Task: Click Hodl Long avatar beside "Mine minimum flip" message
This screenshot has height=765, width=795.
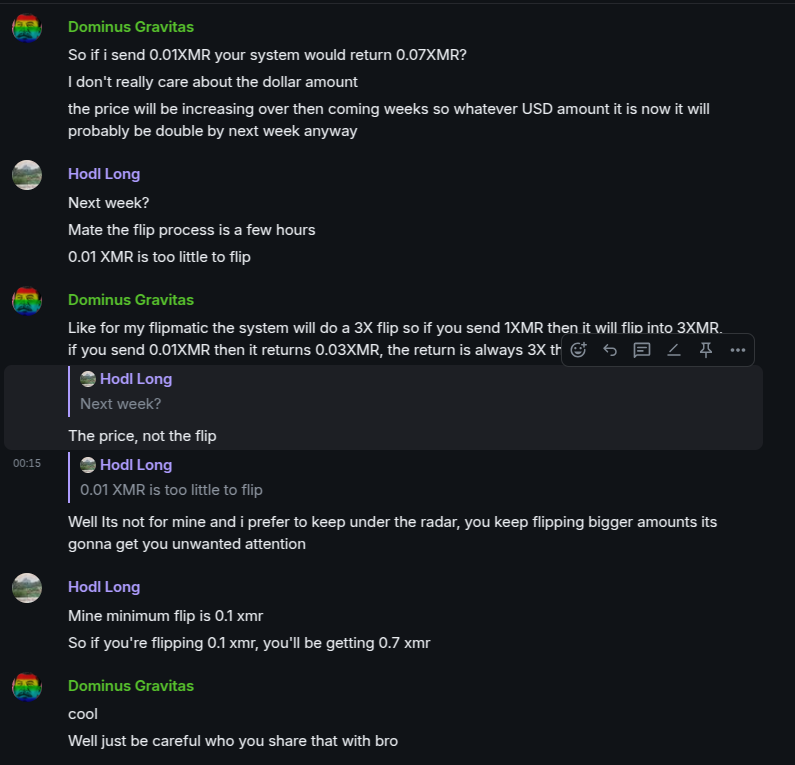Action: click(x=27, y=588)
